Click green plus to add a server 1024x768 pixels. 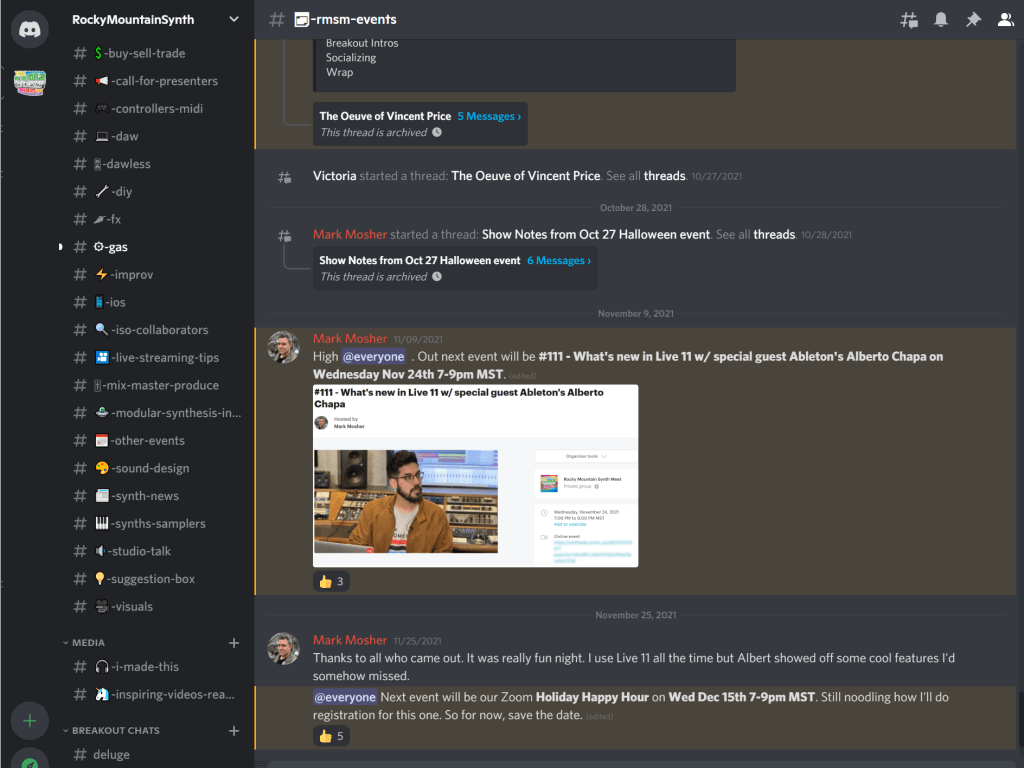(30, 720)
